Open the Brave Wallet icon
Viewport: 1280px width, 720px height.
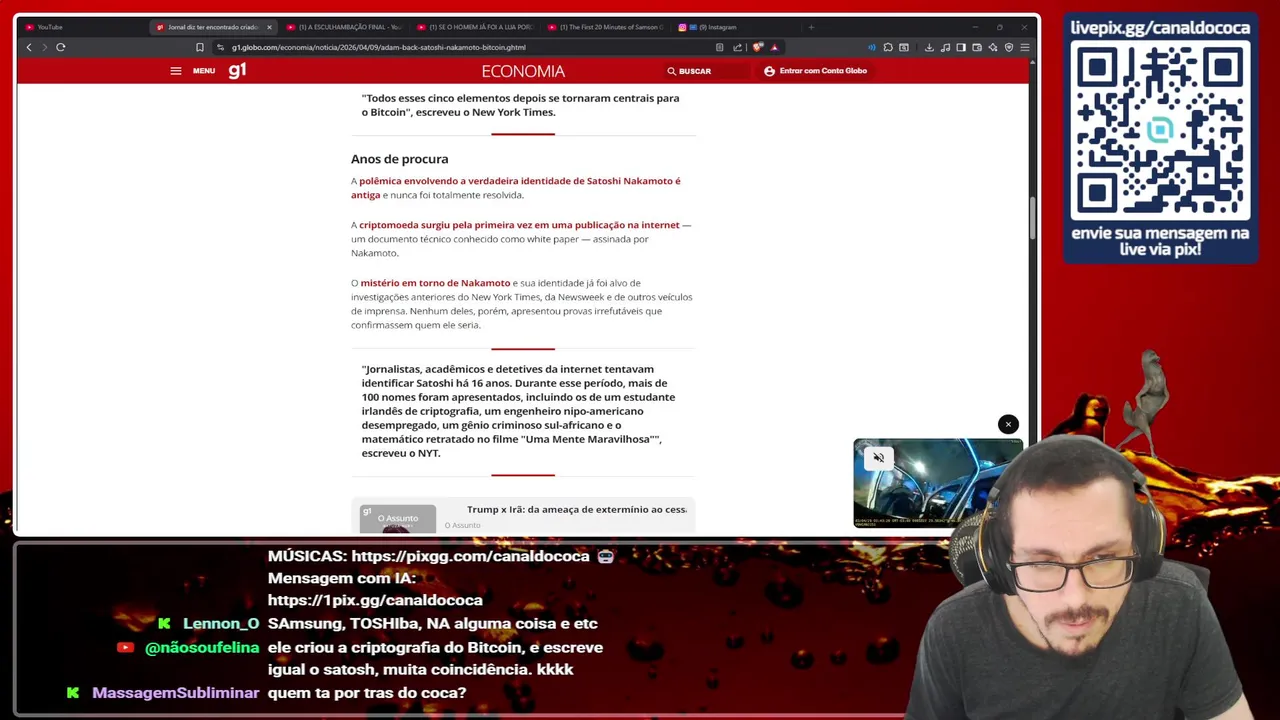[x=977, y=47]
